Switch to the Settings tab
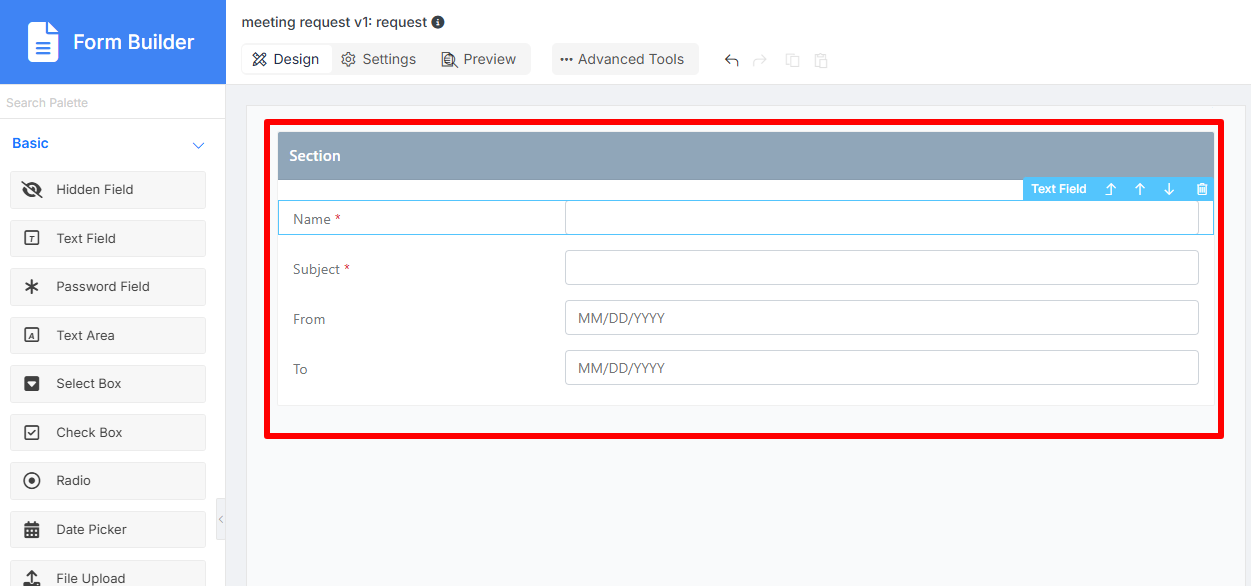The height and width of the screenshot is (586, 1251). [378, 59]
